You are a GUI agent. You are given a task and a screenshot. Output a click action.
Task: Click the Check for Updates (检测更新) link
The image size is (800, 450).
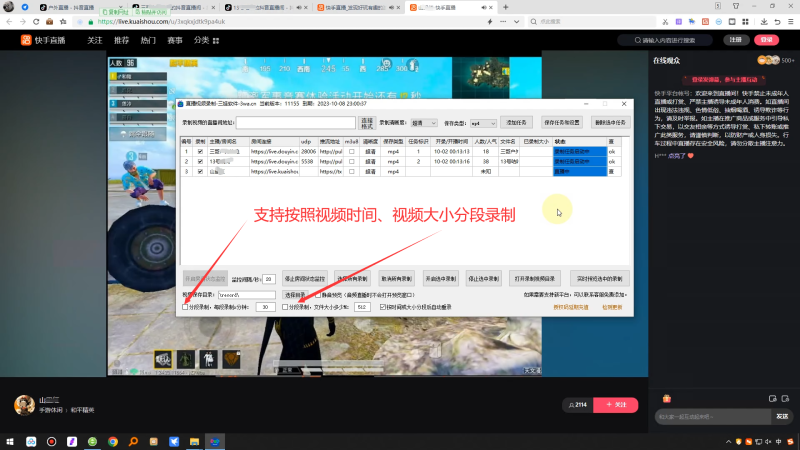pos(612,307)
